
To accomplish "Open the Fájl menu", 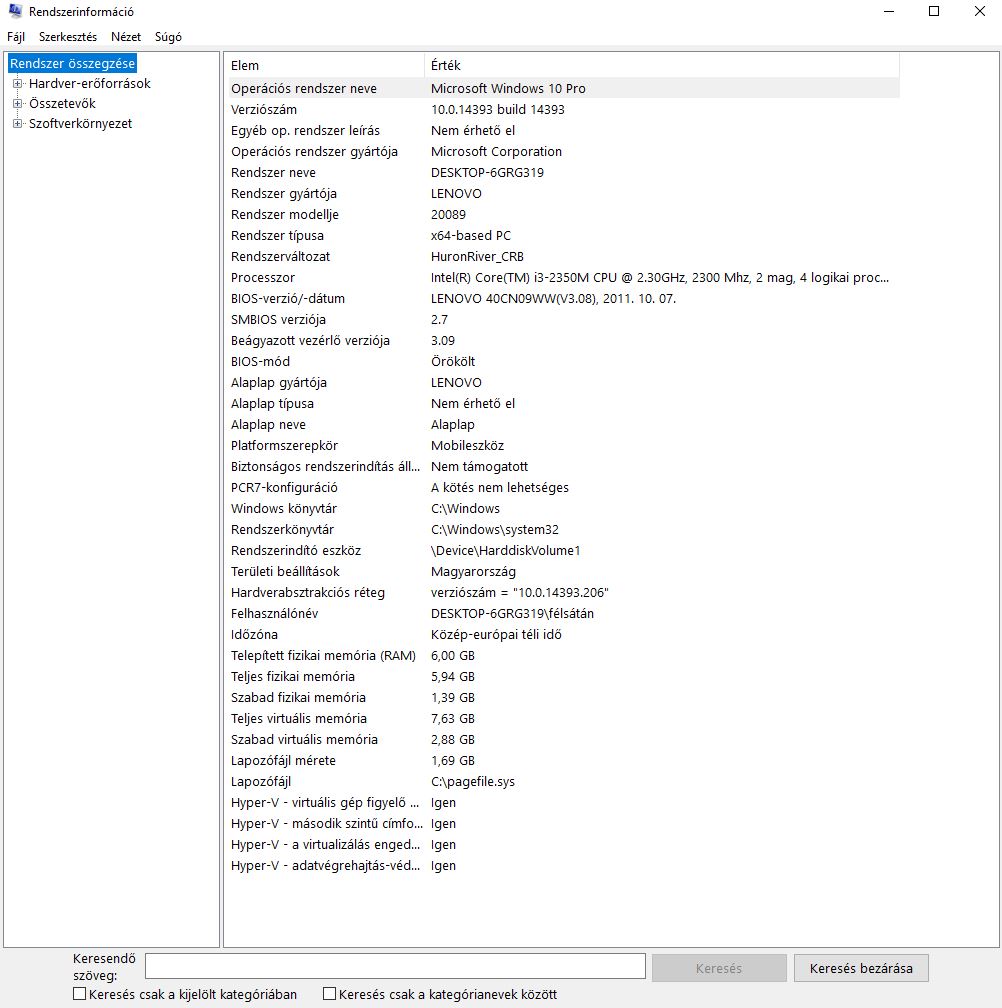I will (x=16, y=37).
